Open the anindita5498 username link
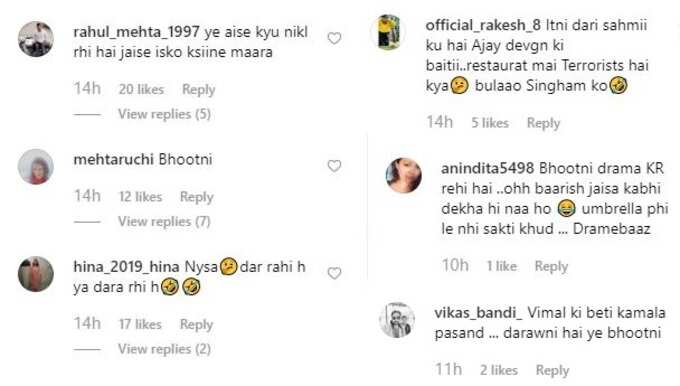The width and height of the screenshot is (680, 386). 487,168
